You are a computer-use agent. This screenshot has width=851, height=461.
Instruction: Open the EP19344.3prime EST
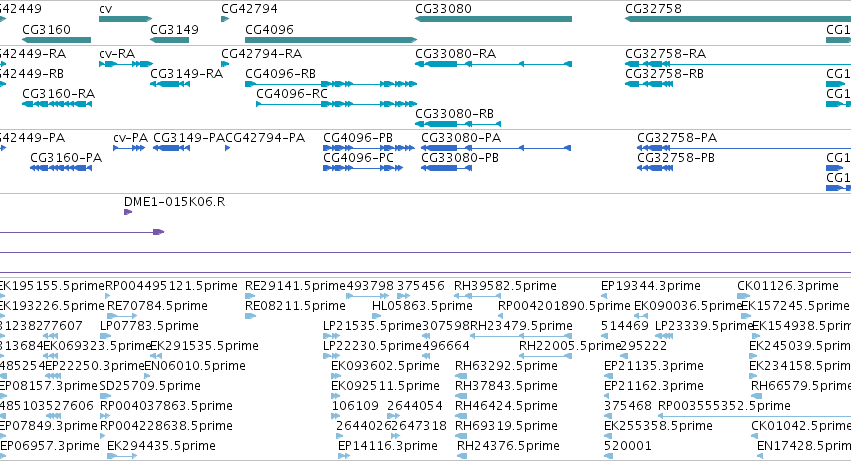tap(651, 286)
